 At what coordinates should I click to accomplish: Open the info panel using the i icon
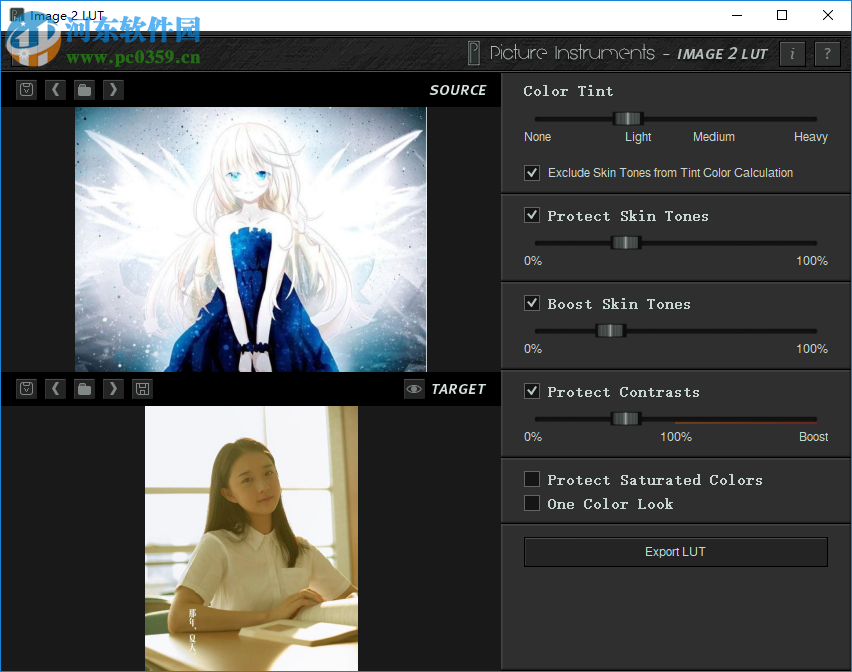pos(792,54)
